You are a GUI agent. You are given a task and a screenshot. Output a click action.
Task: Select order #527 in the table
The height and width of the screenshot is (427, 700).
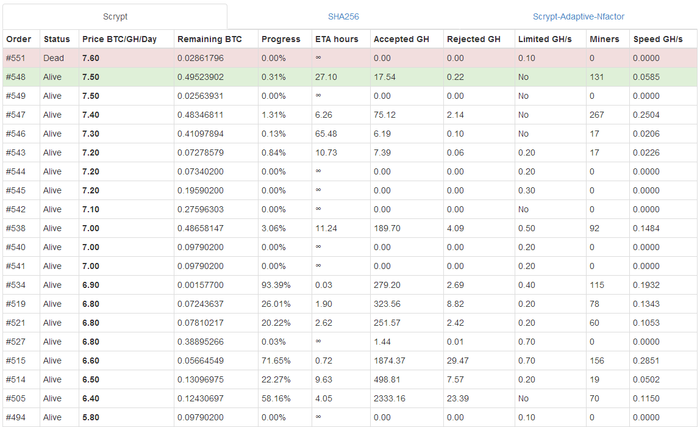pos(350,342)
